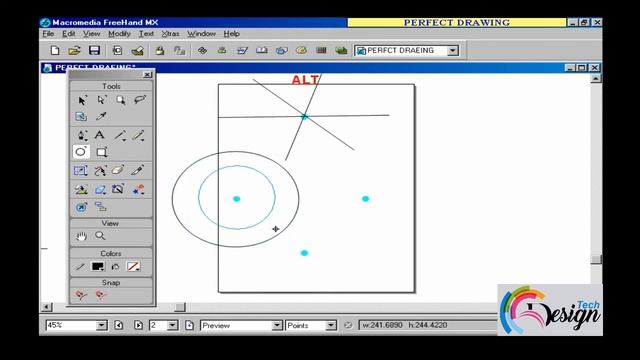Open the fill color black swatch
Image resolution: width=640 pixels, height=360 pixels.
click(x=98, y=267)
